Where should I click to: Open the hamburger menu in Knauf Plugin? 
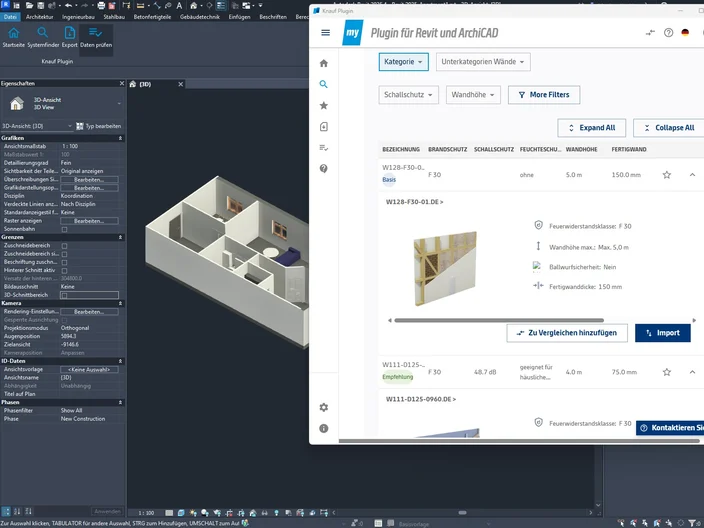(x=326, y=32)
